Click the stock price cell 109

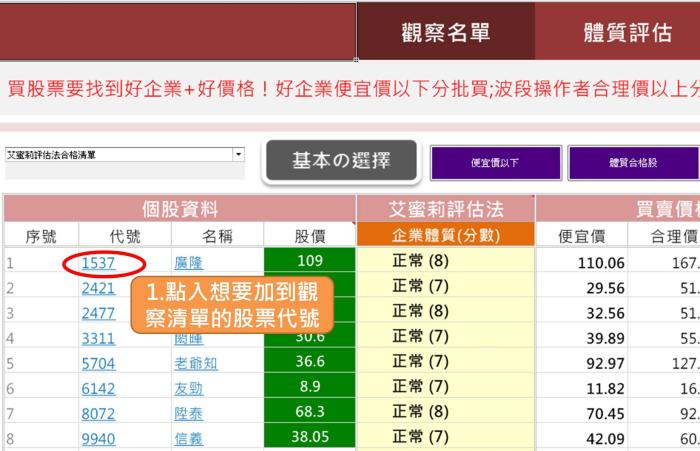pos(310,260)
